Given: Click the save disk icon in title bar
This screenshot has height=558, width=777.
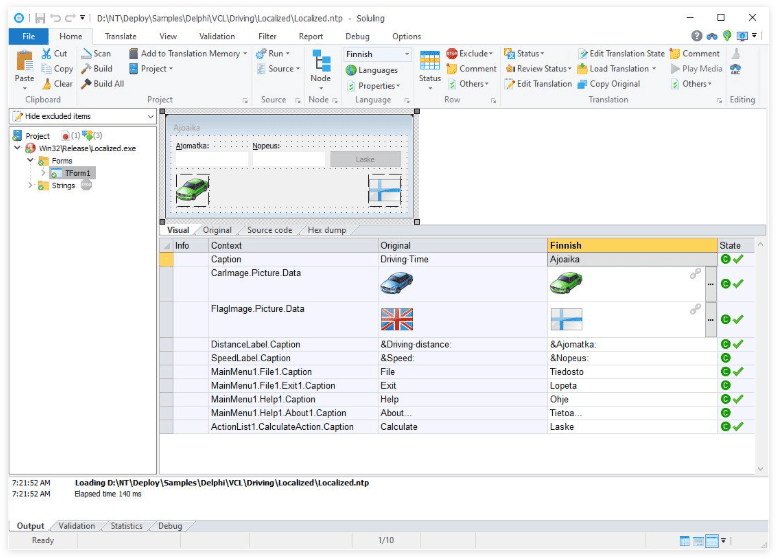Looking at the screenshot, I should coord(40,18).
